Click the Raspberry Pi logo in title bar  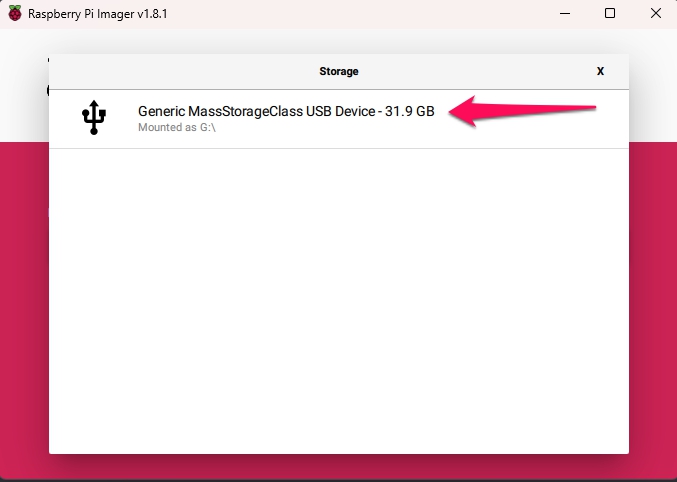pos(14,14)
